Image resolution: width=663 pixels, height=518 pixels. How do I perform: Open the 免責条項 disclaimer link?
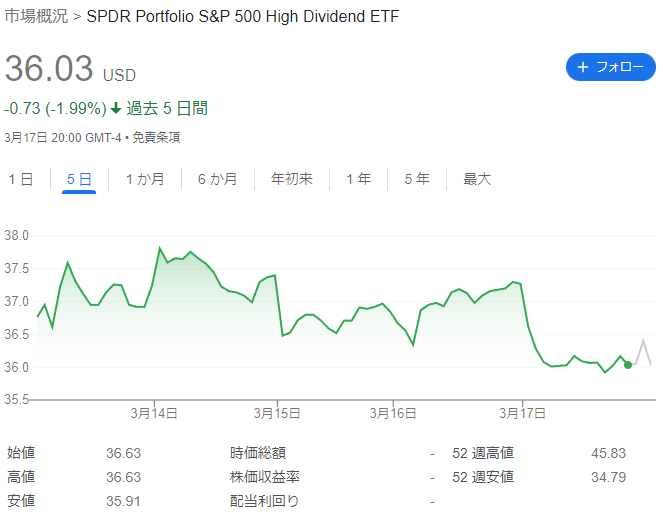(x=156, y=137)
